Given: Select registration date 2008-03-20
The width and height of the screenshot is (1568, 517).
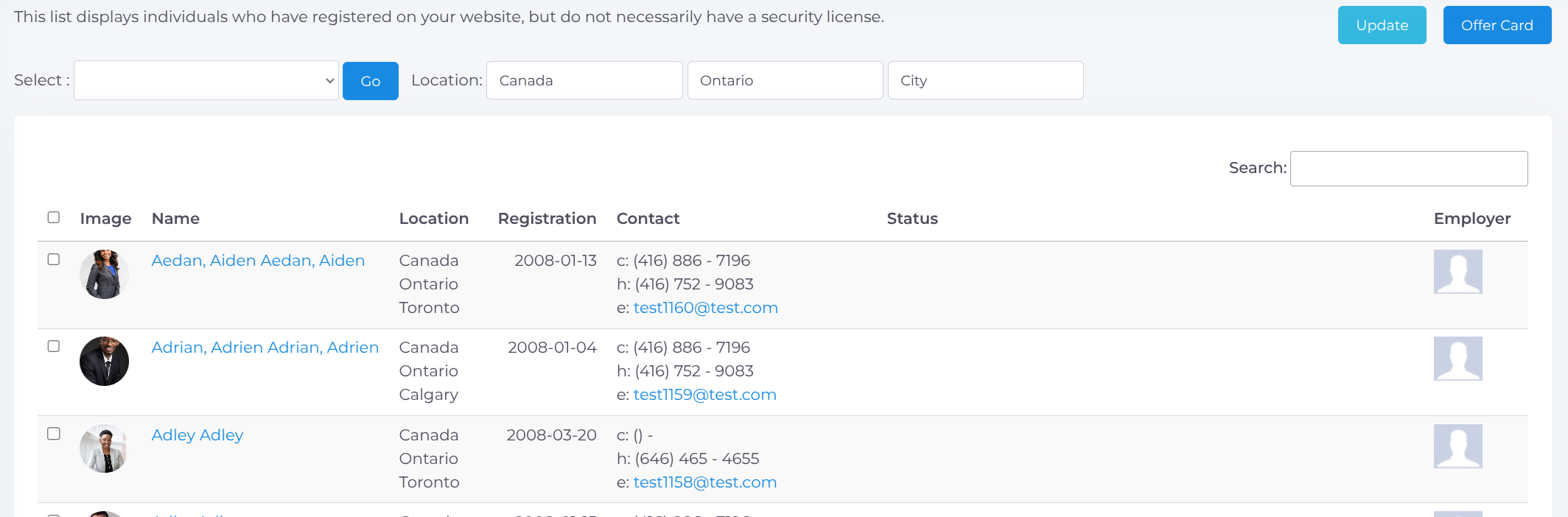Looking at the screenshot, I should point(551,435).
